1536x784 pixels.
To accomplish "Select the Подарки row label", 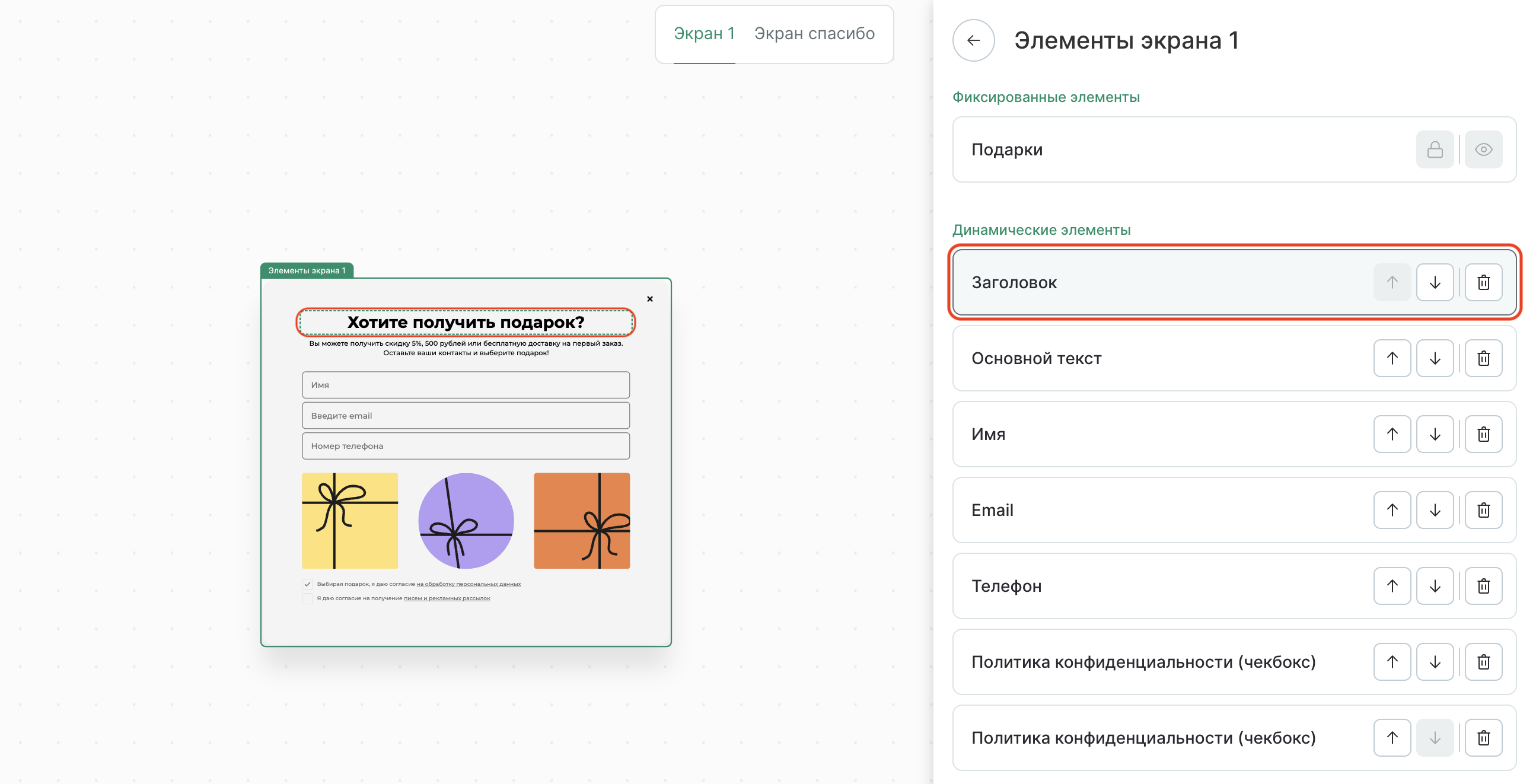I will [x=1007, y=149].
